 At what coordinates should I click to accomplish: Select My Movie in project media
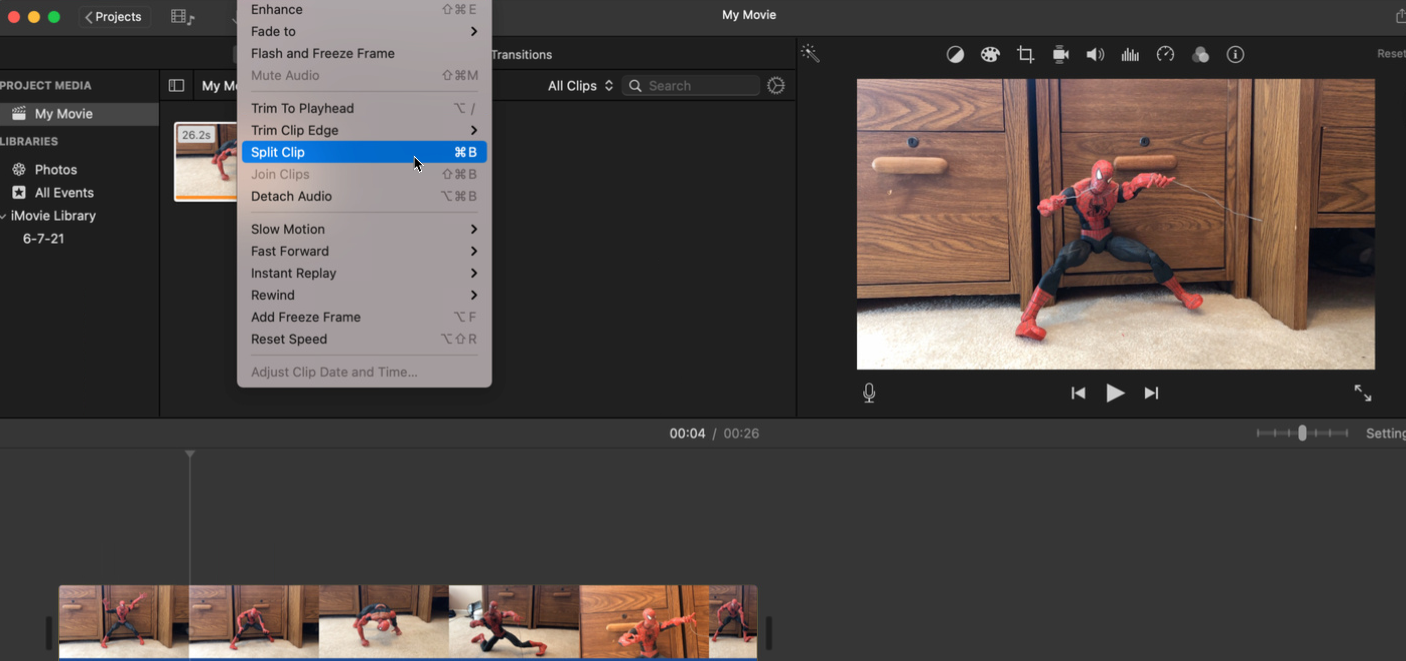[79, 114]
